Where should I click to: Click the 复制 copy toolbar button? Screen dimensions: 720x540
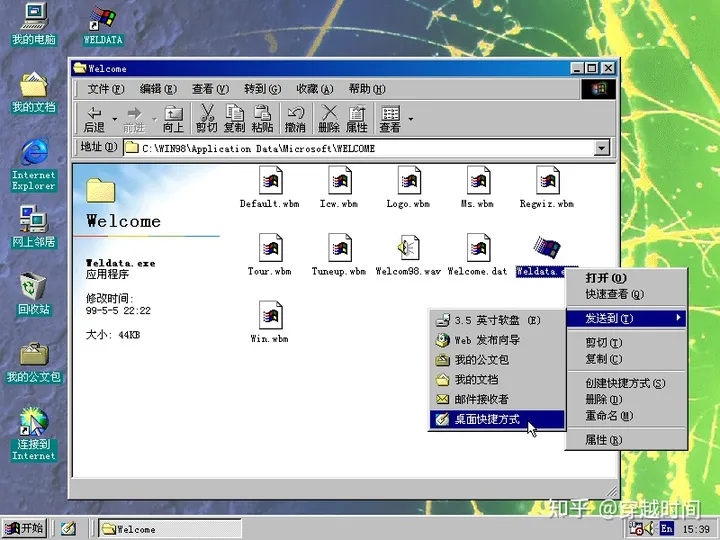tap(234, 119)
